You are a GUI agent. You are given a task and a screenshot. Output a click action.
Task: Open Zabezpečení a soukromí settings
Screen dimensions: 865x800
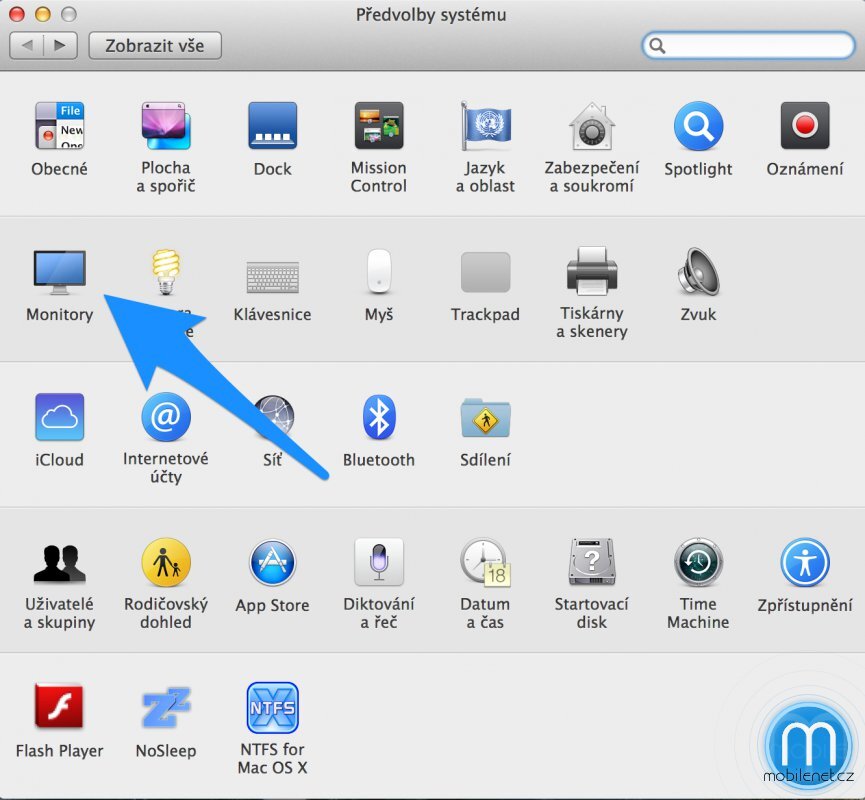pyautogui.click(x=591, y=126)
